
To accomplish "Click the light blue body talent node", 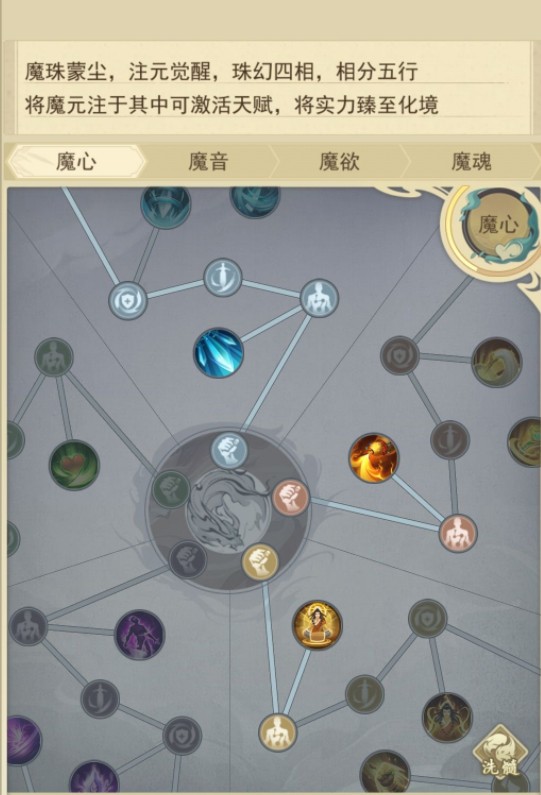I will [x=319, y=299].
